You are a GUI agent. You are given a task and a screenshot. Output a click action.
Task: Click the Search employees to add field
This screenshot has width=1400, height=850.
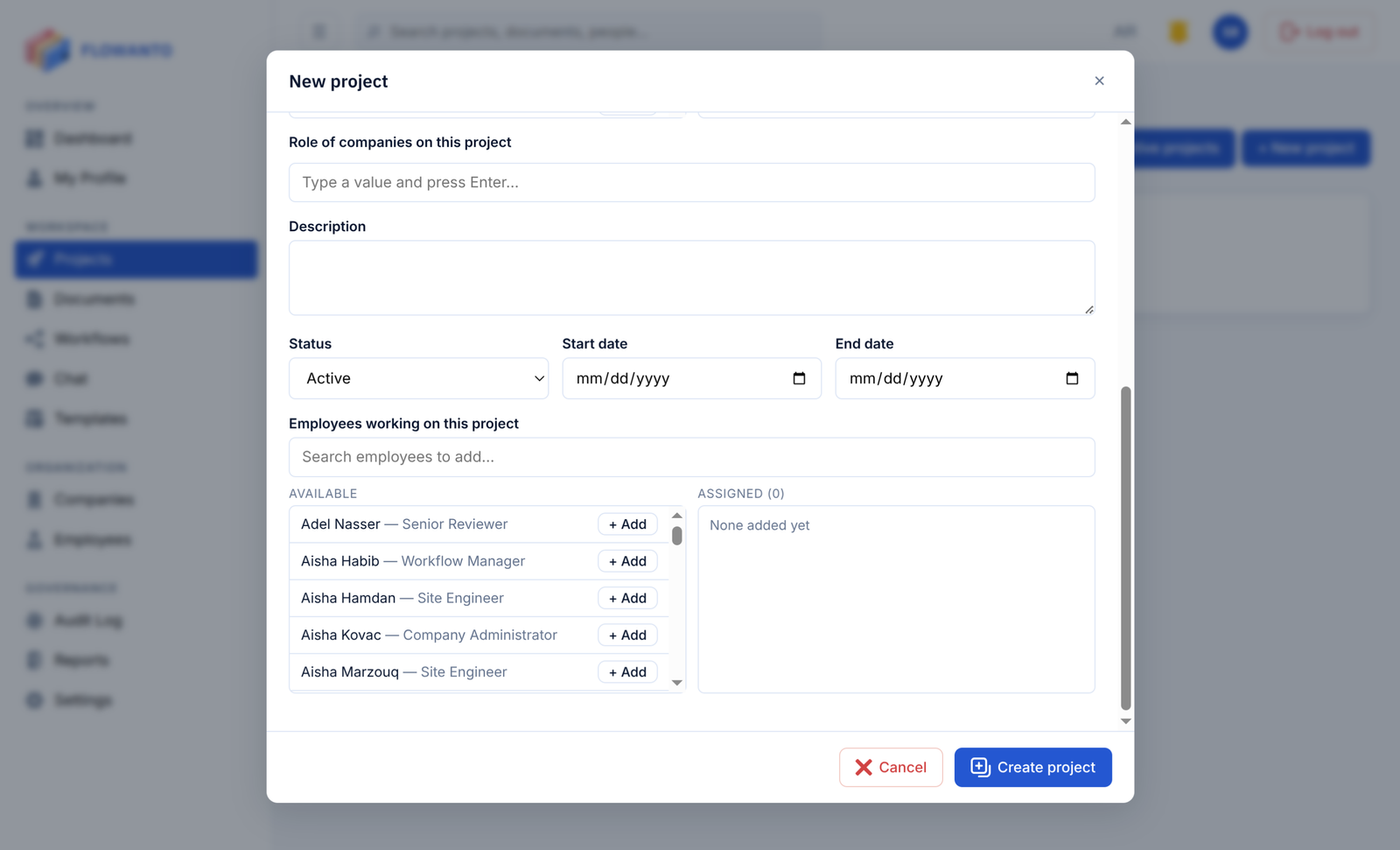[691, 457]
